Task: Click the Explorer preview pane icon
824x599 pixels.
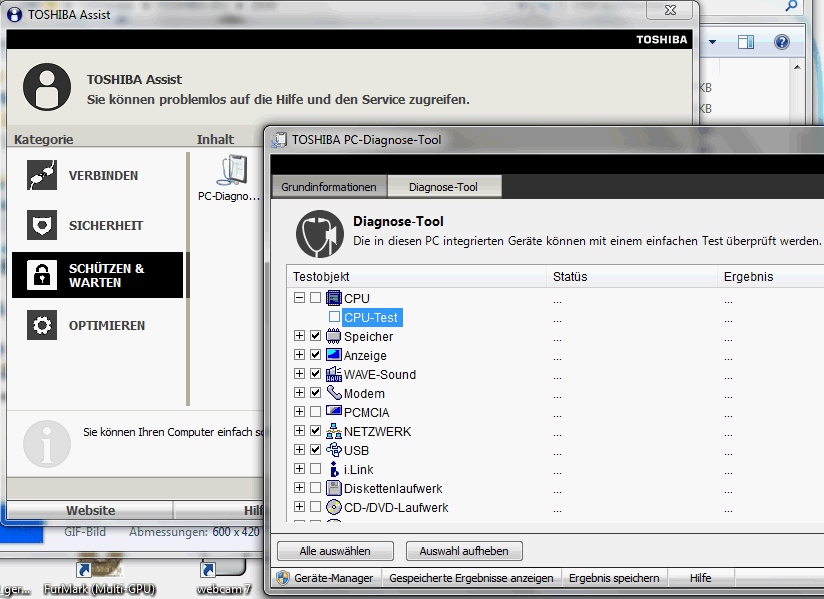Action: click(x=746, y=42)
